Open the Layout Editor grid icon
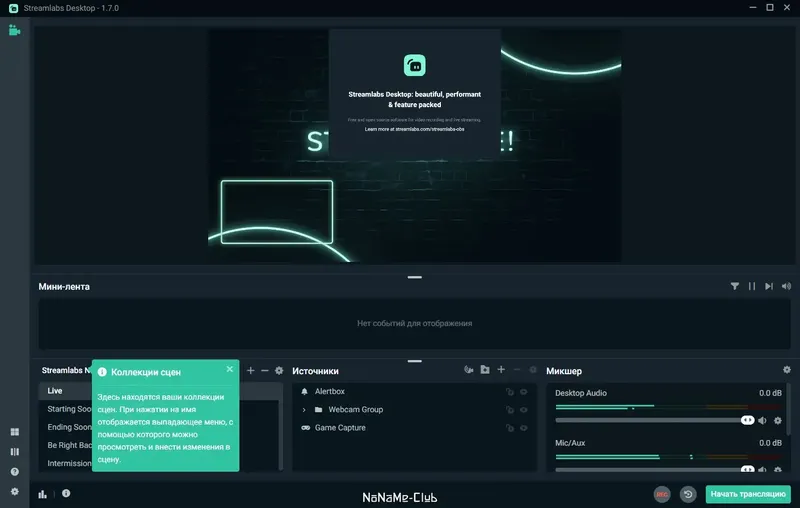Image resolution: width=800 pixels, height=508 pixels. (15, 432)
